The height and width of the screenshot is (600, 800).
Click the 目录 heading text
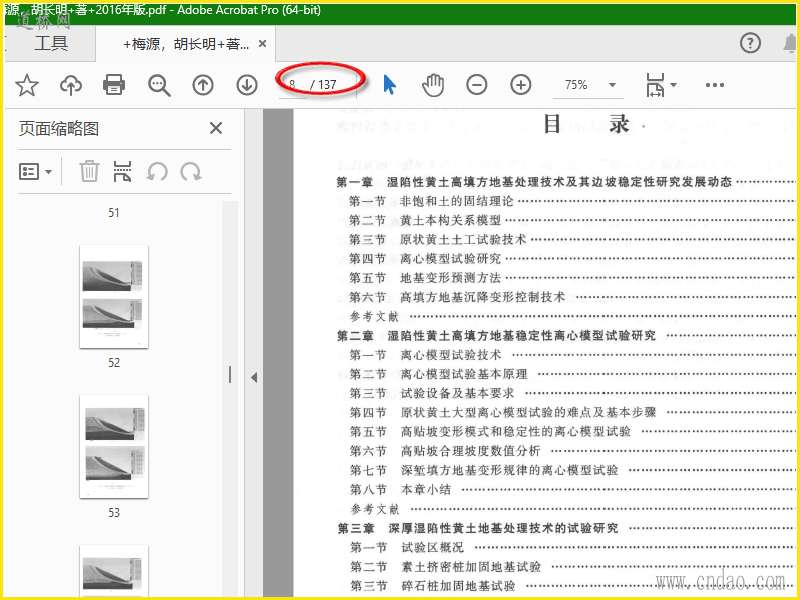587,124
